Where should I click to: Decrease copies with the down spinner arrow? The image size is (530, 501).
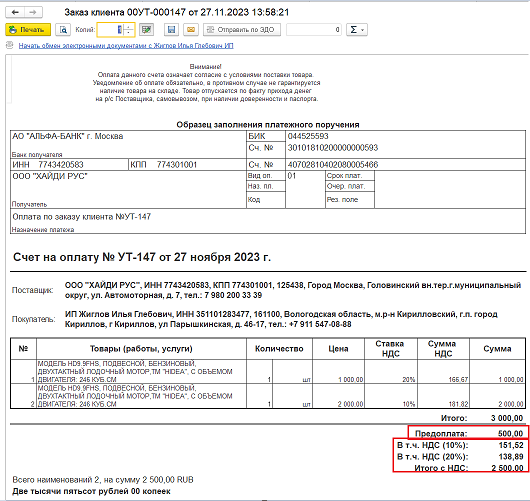point(128,33)
